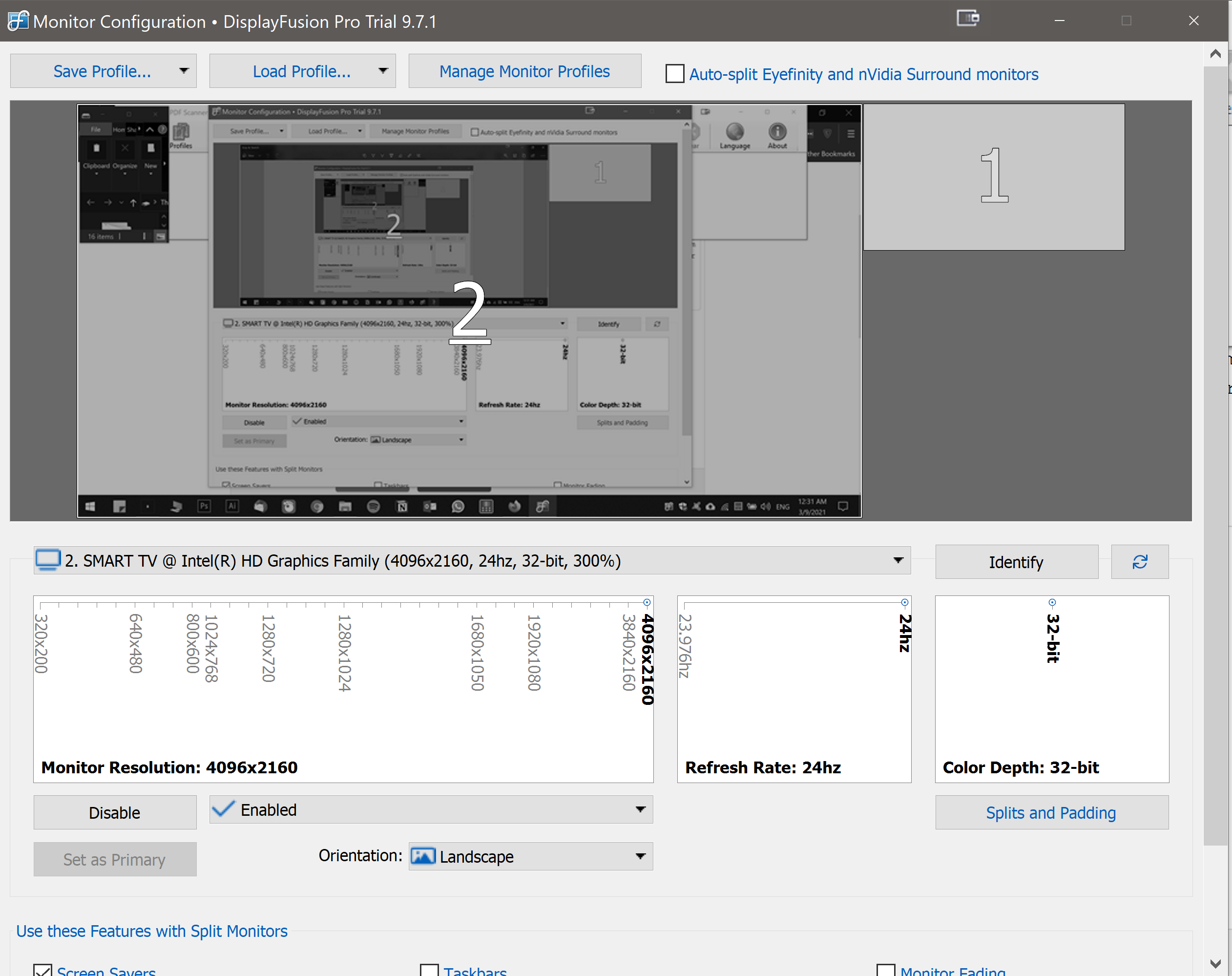Click the Manage Monitor Profiles button
Viewport: 1232px width, 976px height.
click(524, 71)
